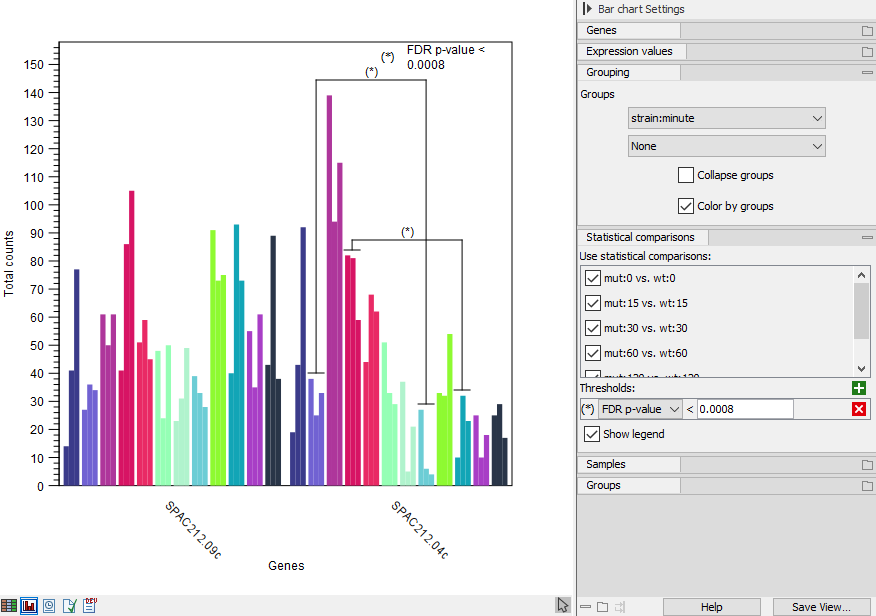Enable the Collapse groups checkbox

click(x=686, y=175)
